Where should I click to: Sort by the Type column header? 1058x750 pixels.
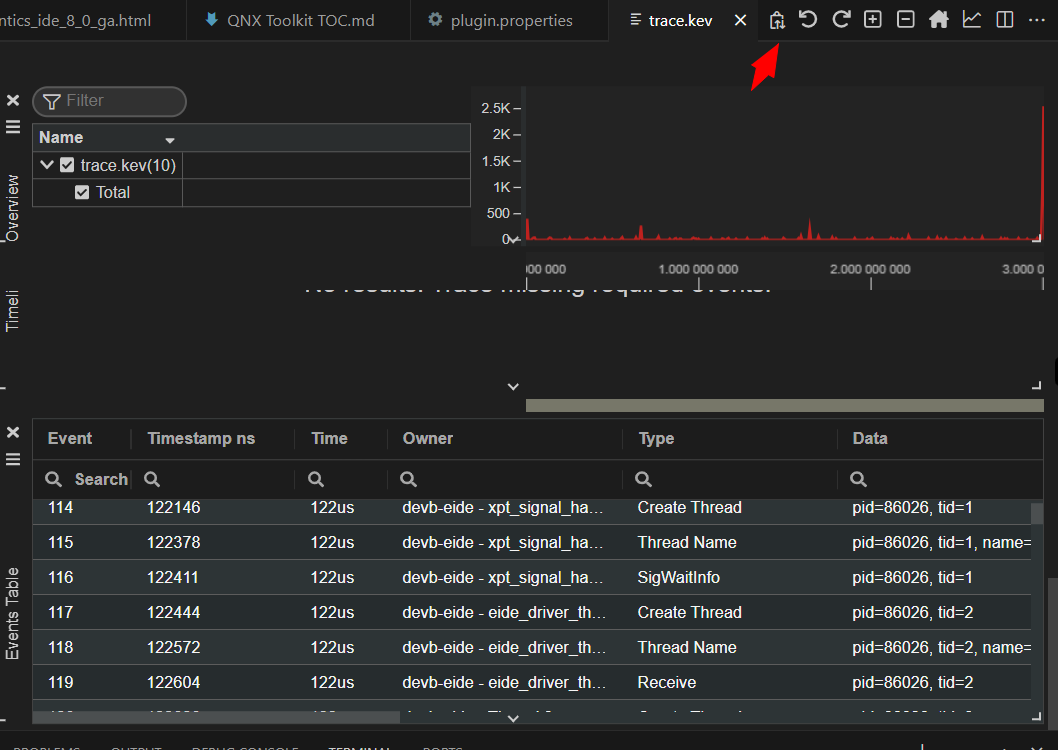(x=656, y=438)
